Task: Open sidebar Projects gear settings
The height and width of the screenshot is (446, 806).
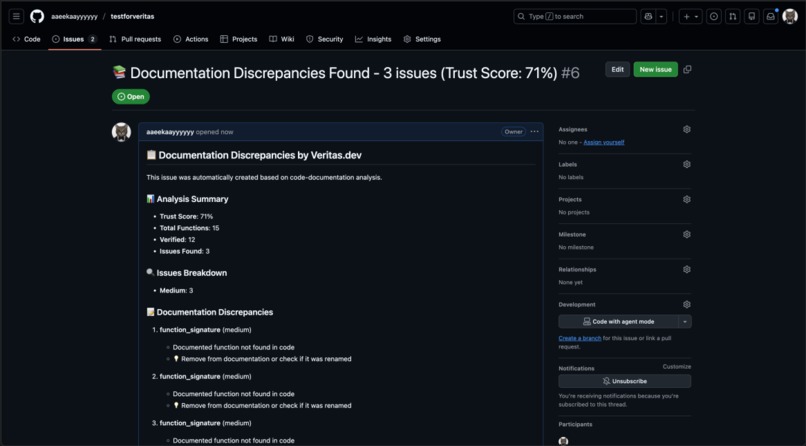Action: [x=687, y=199]
